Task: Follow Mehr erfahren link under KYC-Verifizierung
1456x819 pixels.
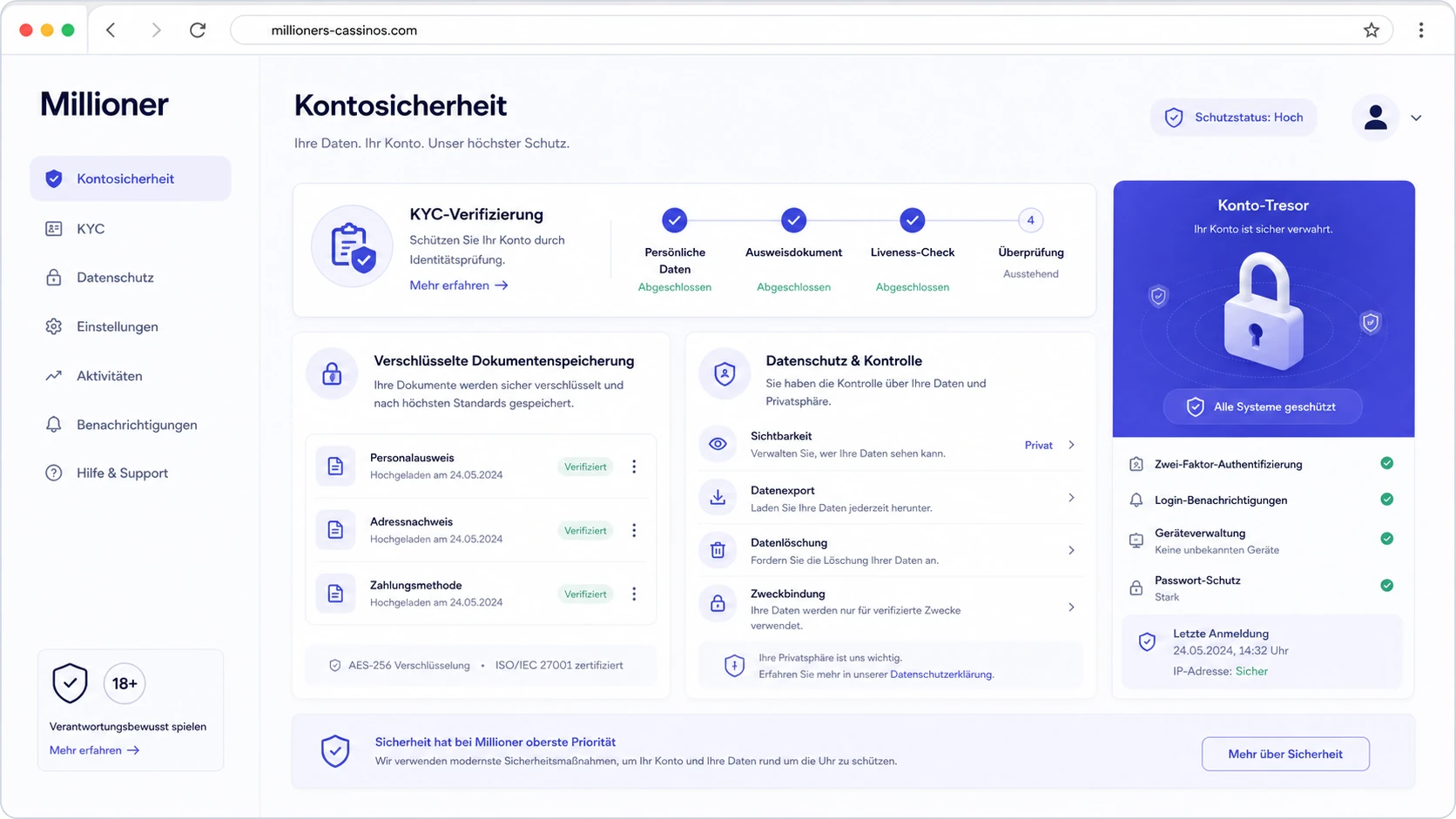Action: 459,285
